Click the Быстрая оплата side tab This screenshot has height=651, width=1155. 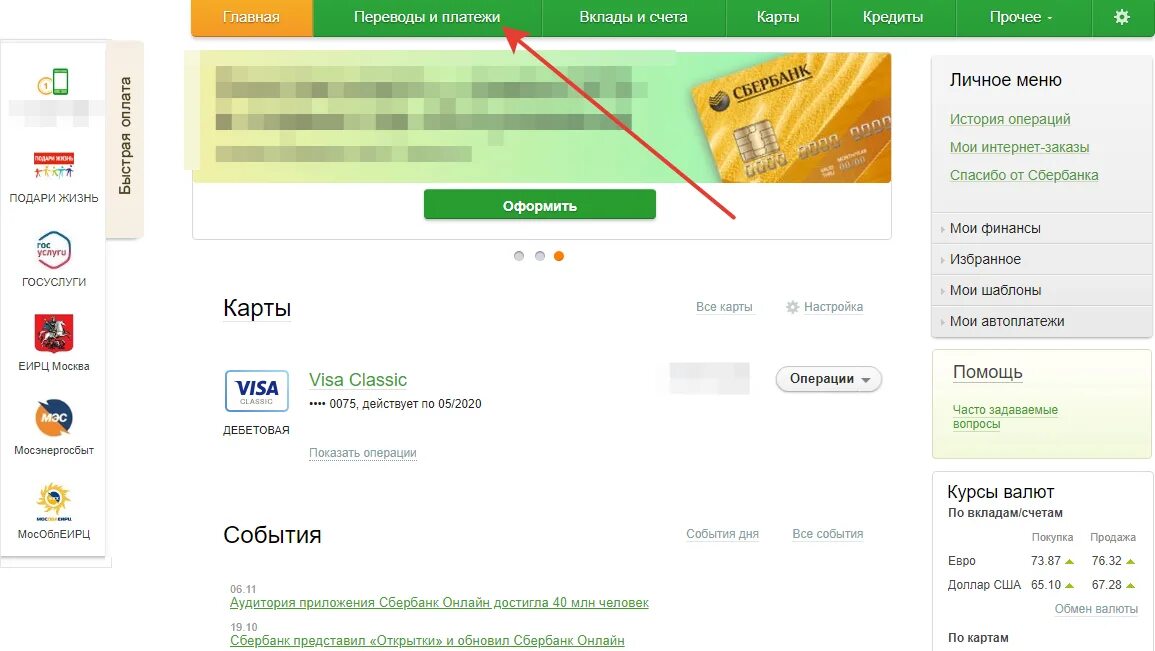coord(124,136)
